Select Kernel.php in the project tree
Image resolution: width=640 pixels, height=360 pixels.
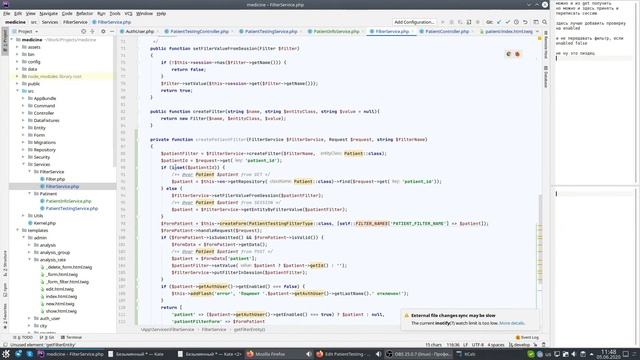(x=44, y=223)
